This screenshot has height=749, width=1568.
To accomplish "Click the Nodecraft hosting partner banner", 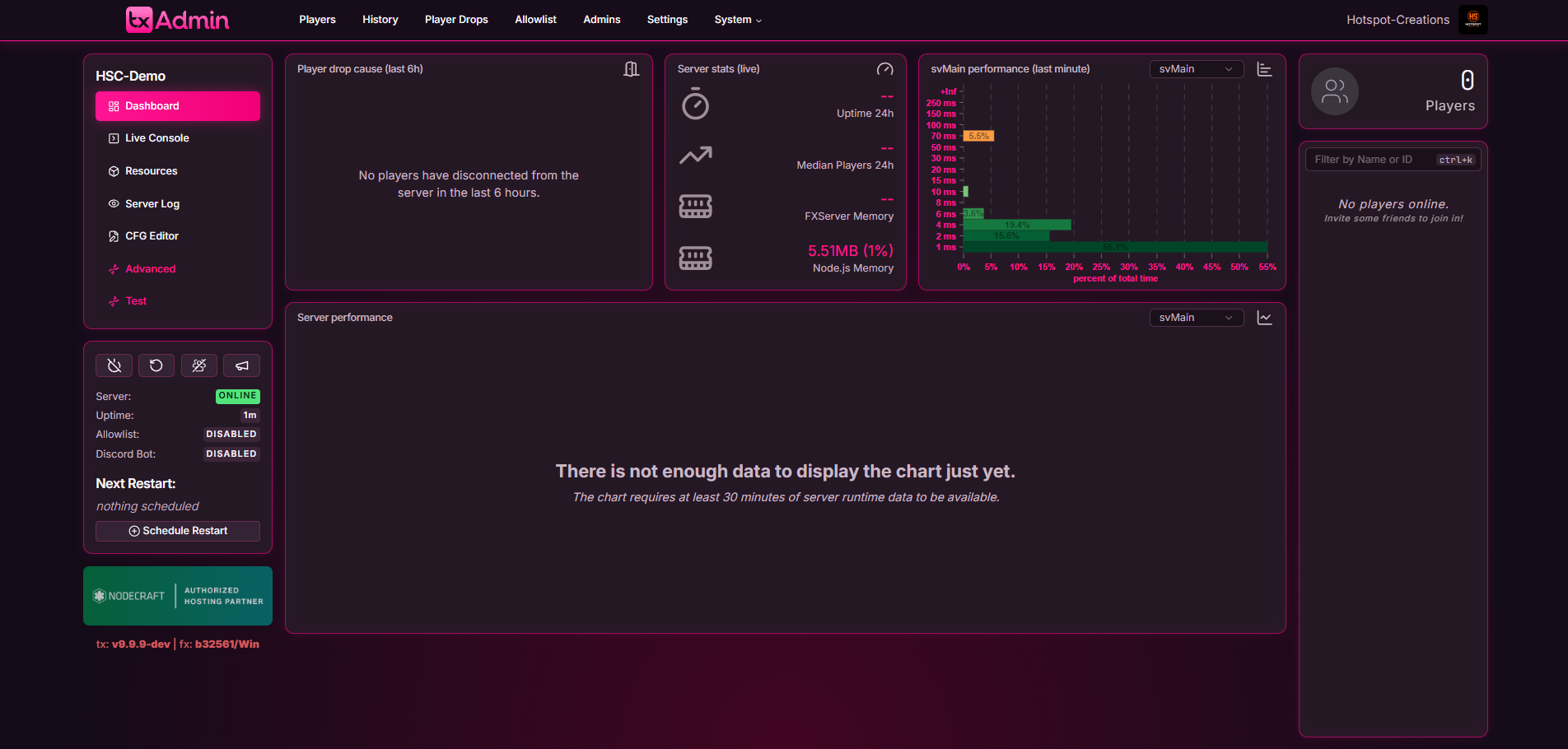I will coord(178,596).
